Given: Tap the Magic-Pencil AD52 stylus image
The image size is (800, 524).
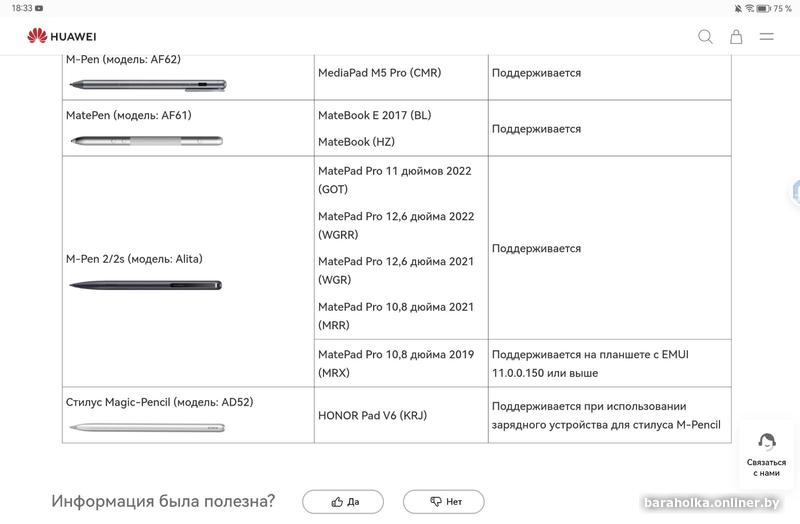Looking at the screenshot, I should tap(147, 427).
